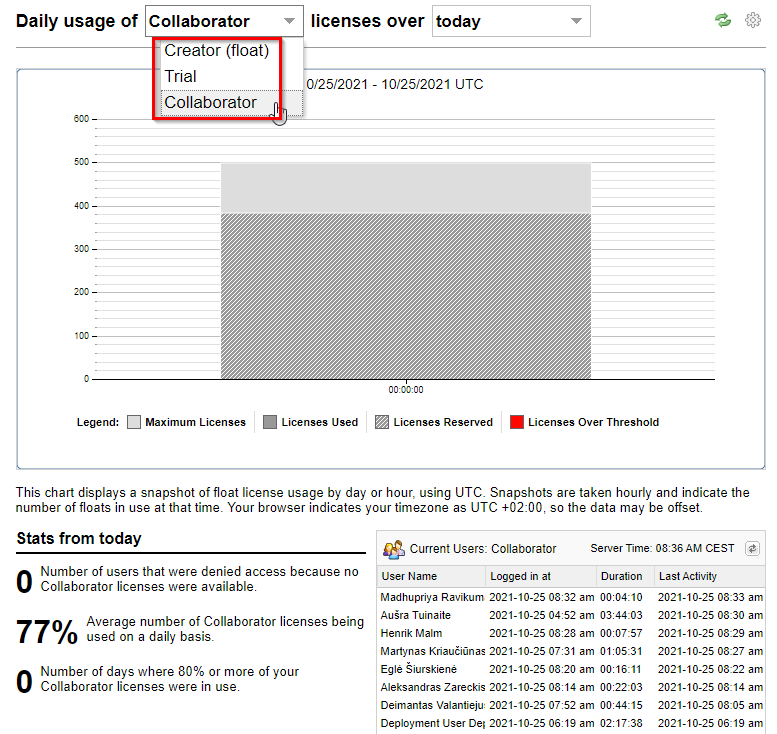Sort by Last Activity column header

coord(710,576)
